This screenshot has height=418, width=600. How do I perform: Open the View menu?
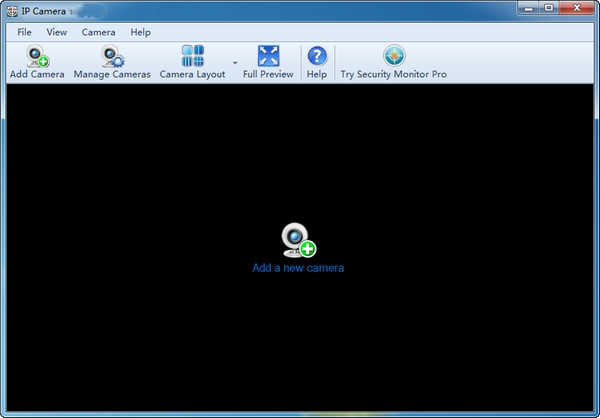(57, 32)
